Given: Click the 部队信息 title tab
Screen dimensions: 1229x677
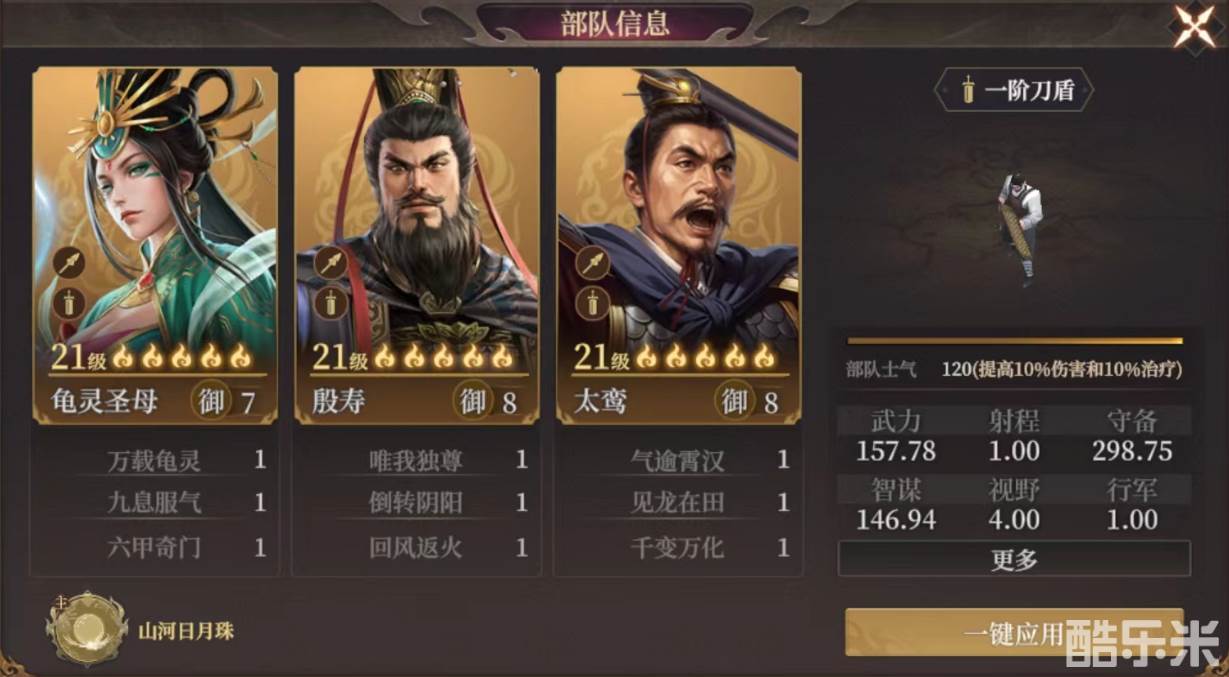Looking at the screenshot, I should click(x=615, y=23).
